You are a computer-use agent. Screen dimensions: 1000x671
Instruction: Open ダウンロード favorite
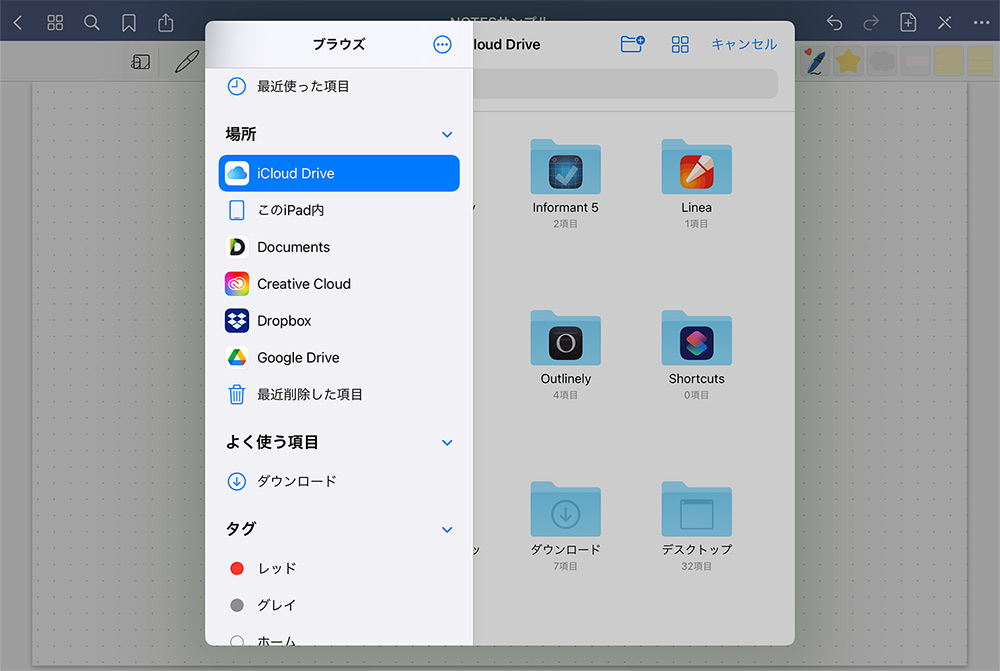pos(339,481)
